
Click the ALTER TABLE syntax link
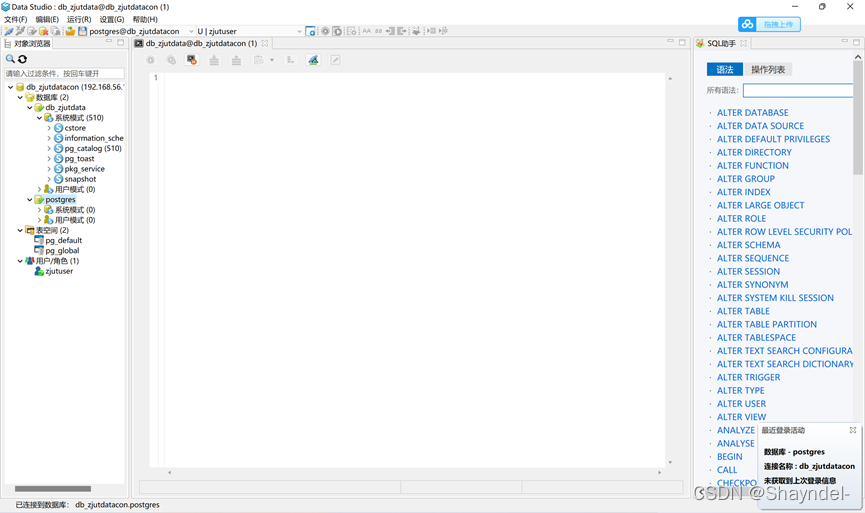(743, 311)
